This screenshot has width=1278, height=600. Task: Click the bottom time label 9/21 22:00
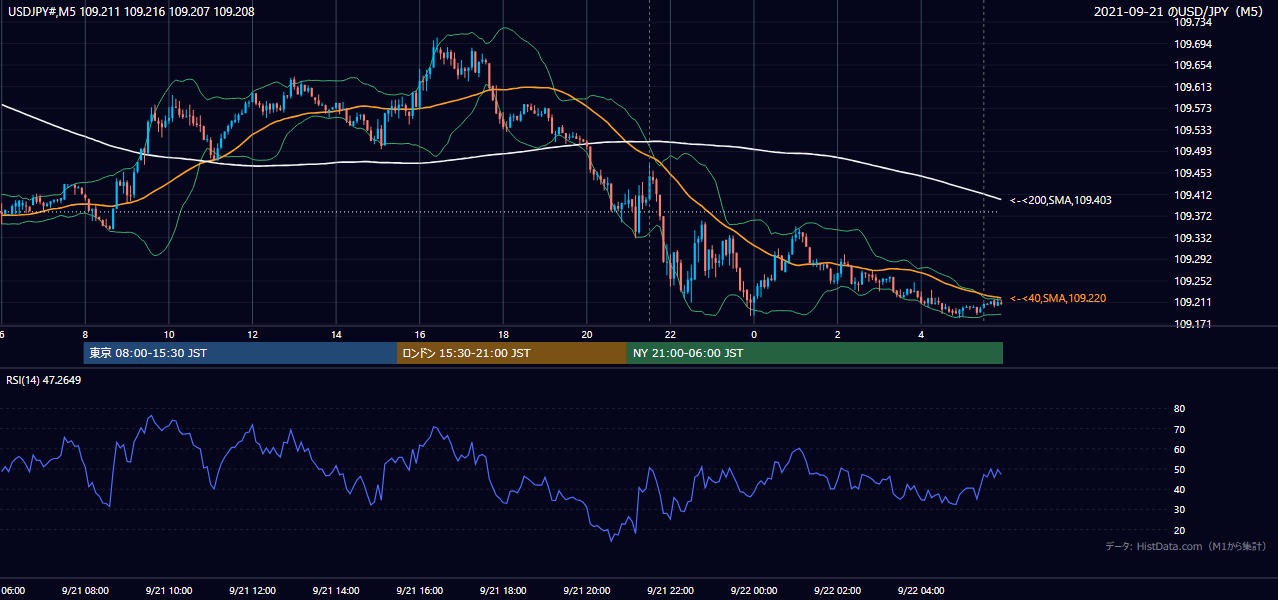(x=670, y=591)
